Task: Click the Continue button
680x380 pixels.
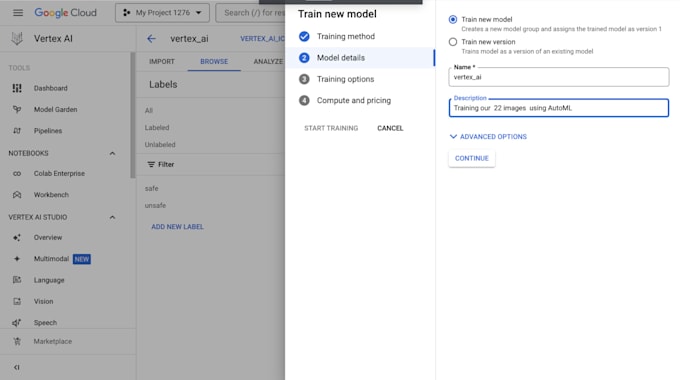Action: pos(472,158)
